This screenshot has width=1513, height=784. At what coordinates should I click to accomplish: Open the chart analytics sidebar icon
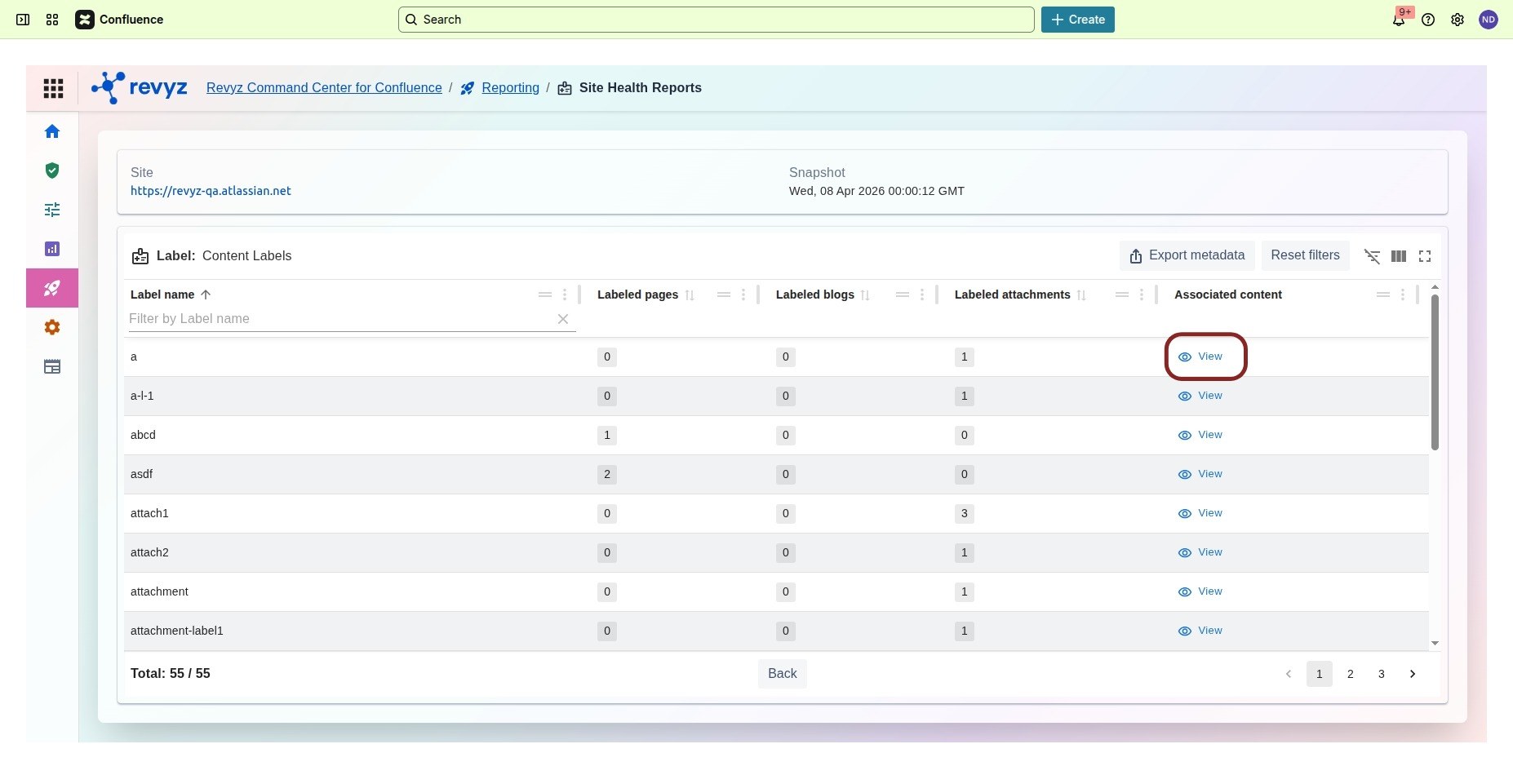52,249
